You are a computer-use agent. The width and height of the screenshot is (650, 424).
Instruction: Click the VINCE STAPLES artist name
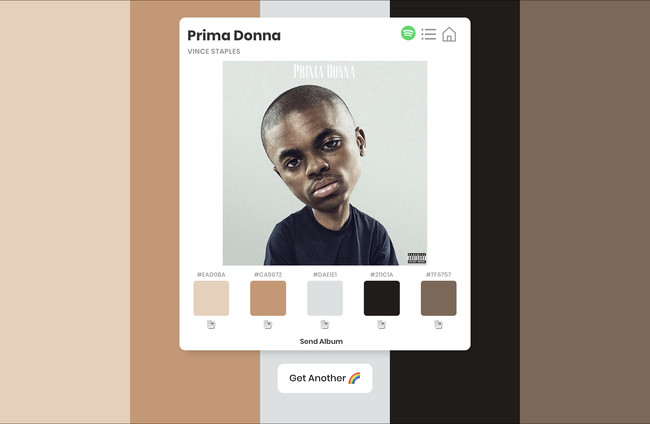coord(213,51)
